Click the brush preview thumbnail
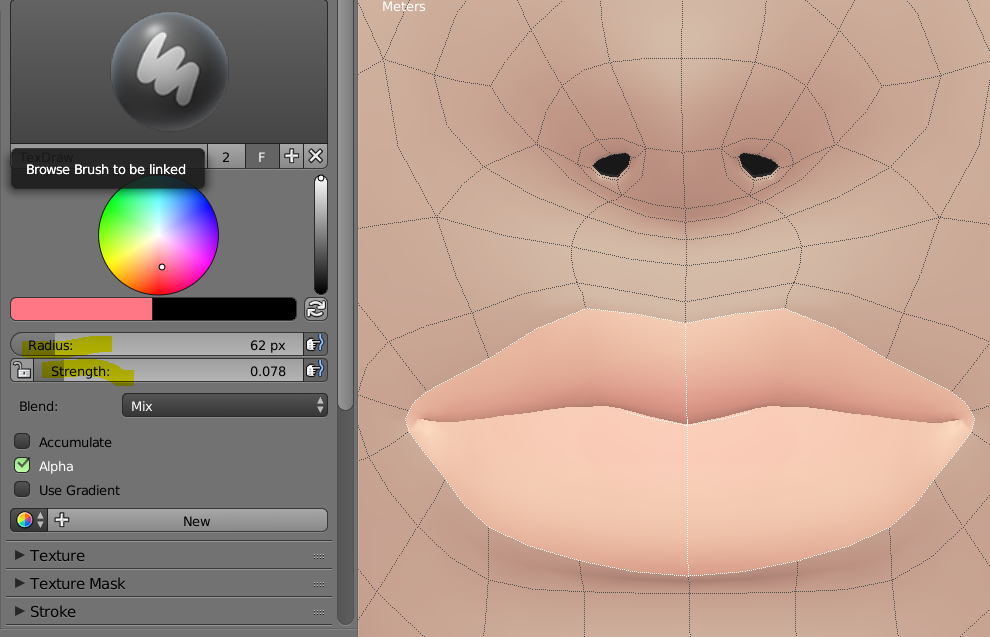Image resolution: width=990 pixels, height=637 pixels. coord(169,71)
